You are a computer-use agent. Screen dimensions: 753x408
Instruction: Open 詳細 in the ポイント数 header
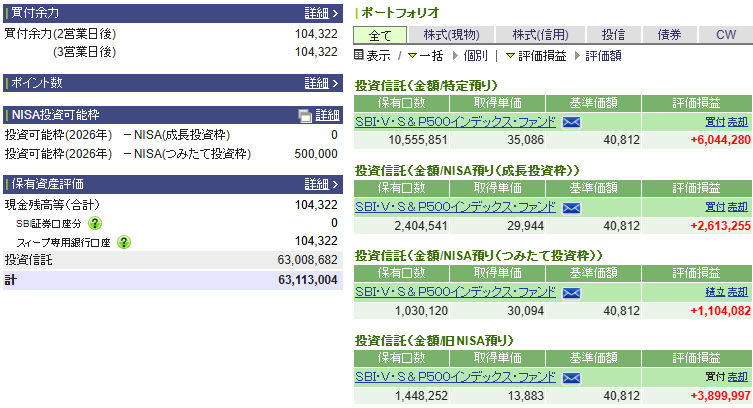[x=321, y=83]
